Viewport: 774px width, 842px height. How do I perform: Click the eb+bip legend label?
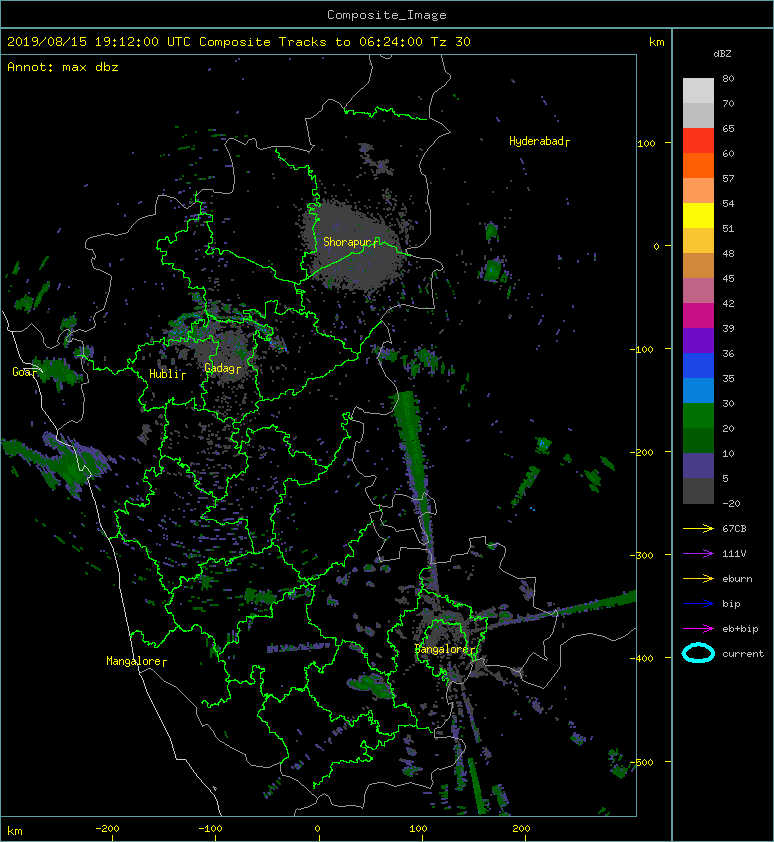point(740,629)
